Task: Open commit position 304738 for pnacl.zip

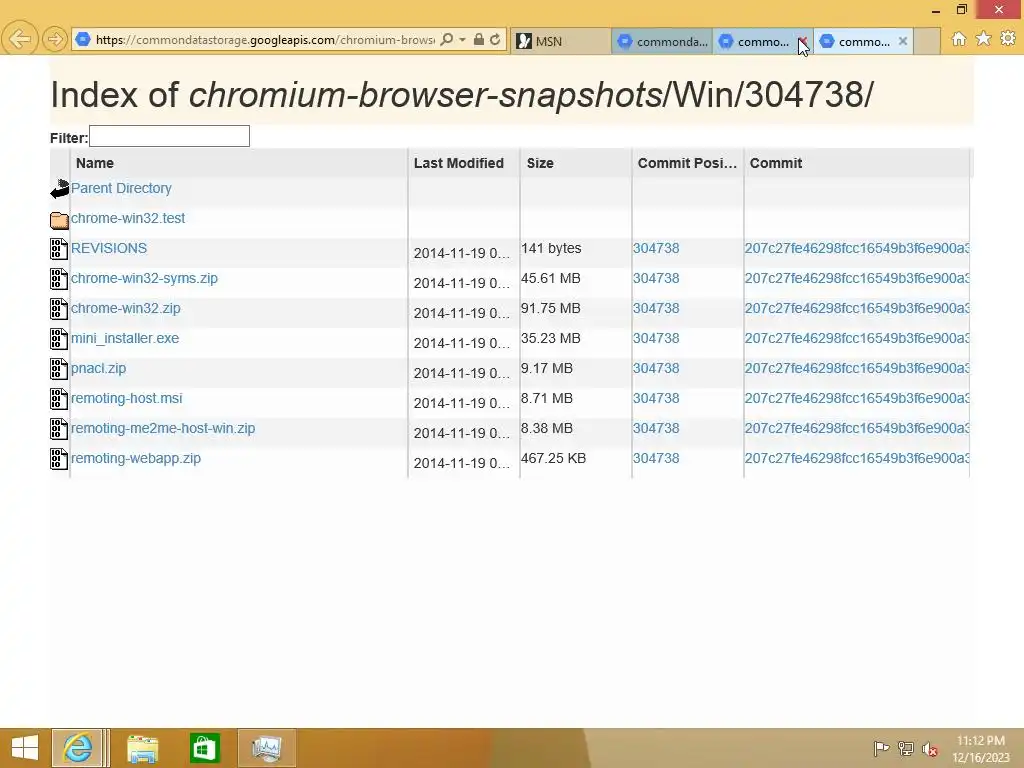Action: click(x=656, y=368)
